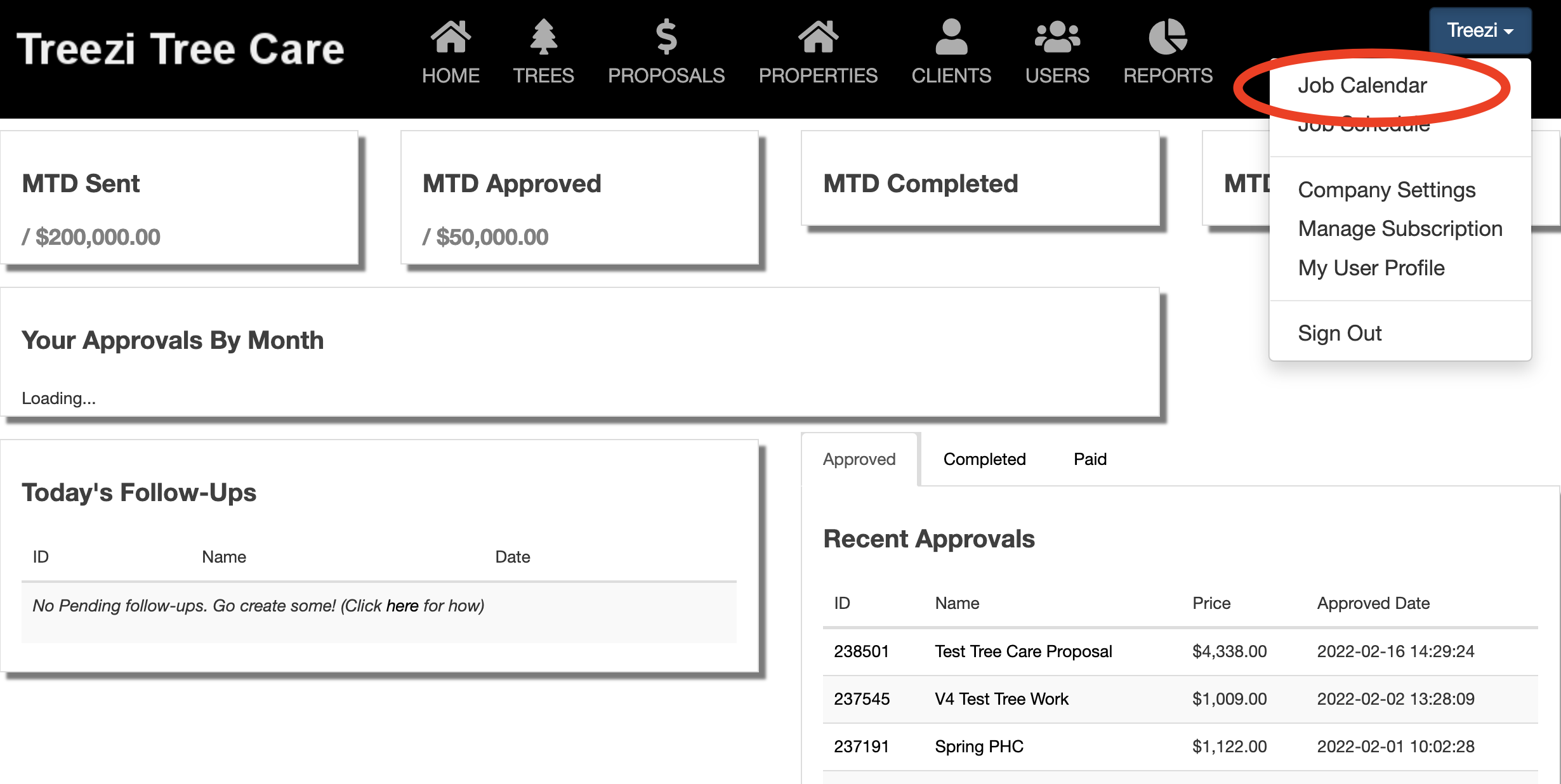Open the V4 Test Tree Work proposal

click(1001, 699)
